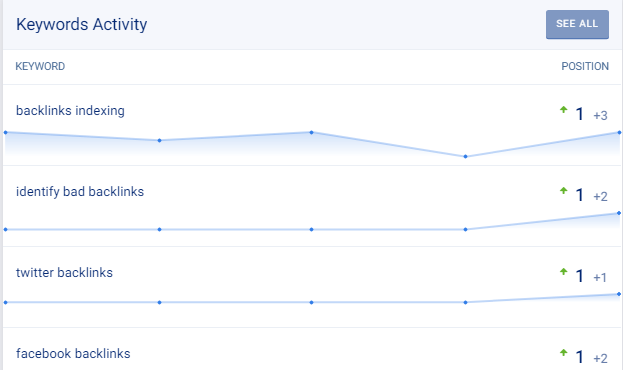Click last data point of identify bad backlinks chart
Viewport: 623px width, 370px height.
619,213
